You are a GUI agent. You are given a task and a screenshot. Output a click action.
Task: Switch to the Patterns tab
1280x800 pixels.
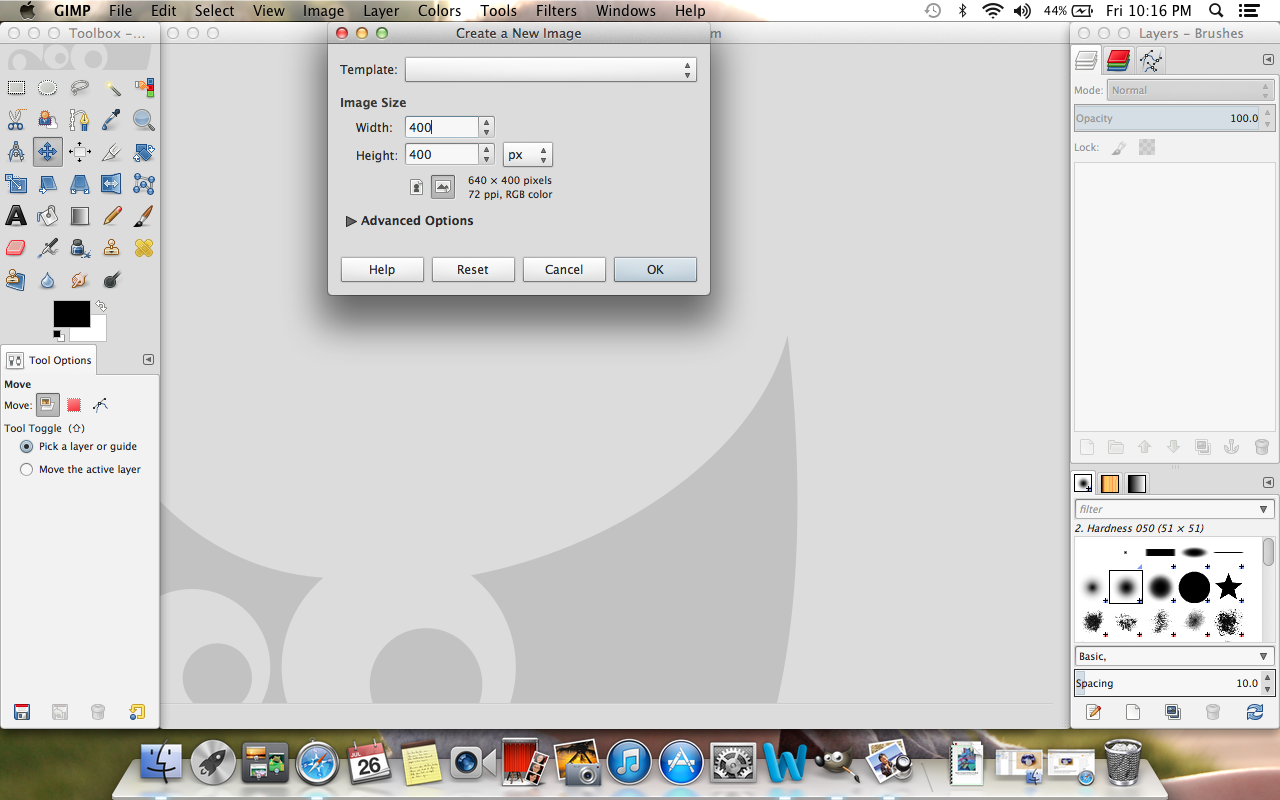[x=1110, y=483]
